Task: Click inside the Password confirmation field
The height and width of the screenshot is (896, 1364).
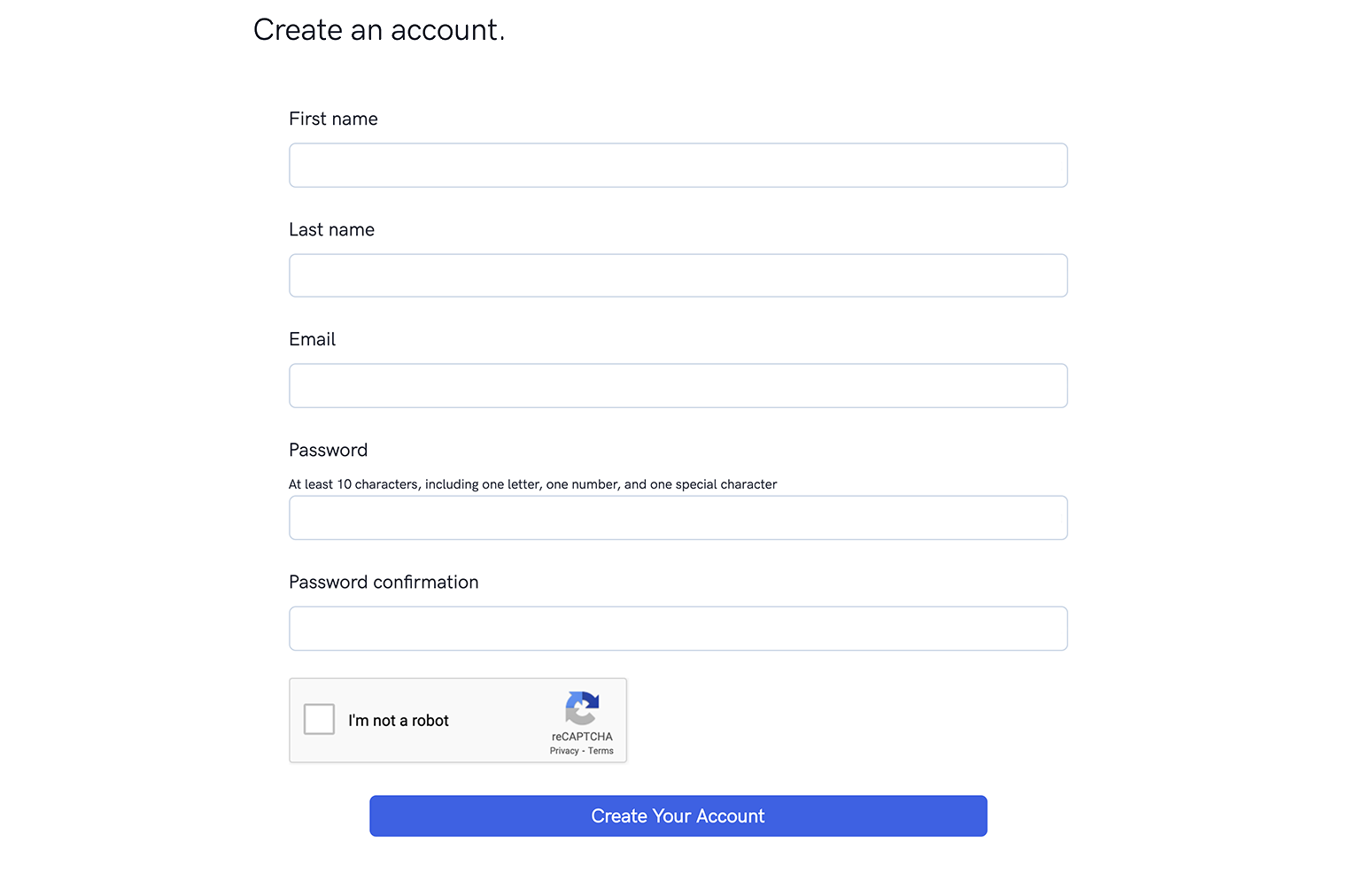Action: coord(678,629)
